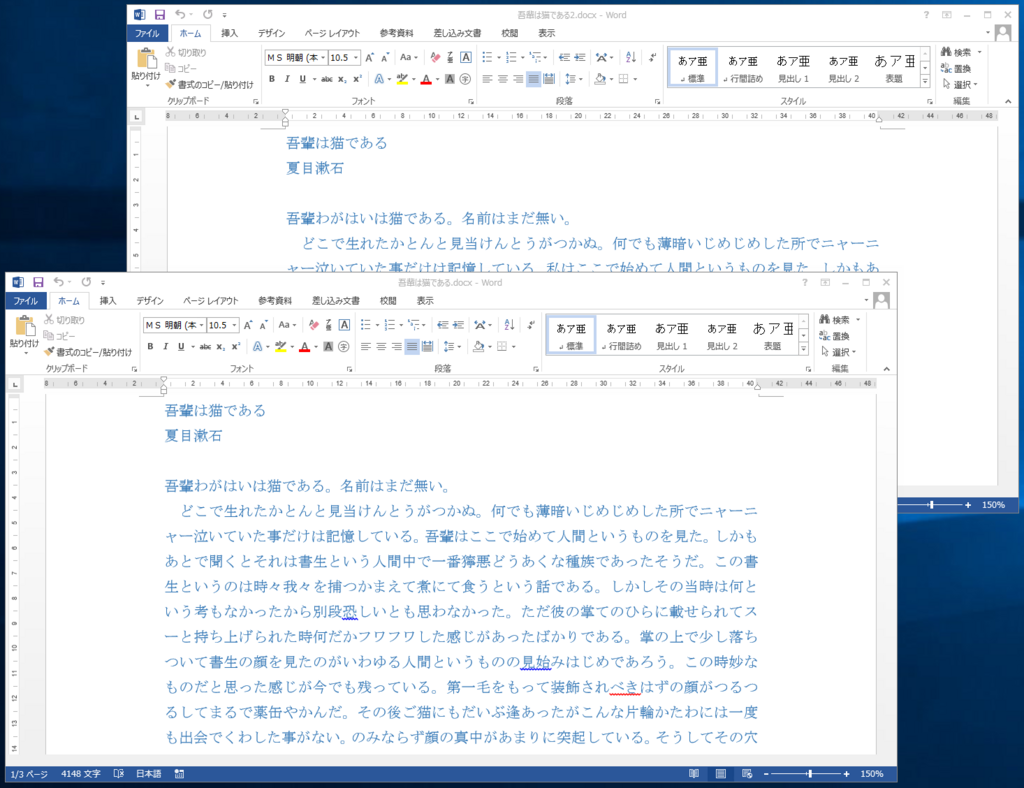The height and width of the screenshot is (788, 1024).
Task: Open 表示 tab in front window
Action: [425, 301]
